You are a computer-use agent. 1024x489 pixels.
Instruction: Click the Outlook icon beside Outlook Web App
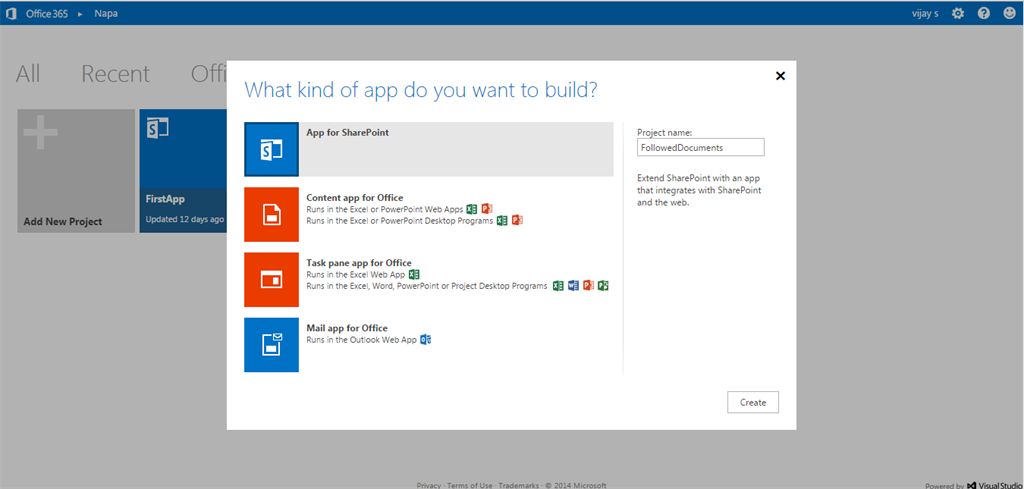point(426,340)
